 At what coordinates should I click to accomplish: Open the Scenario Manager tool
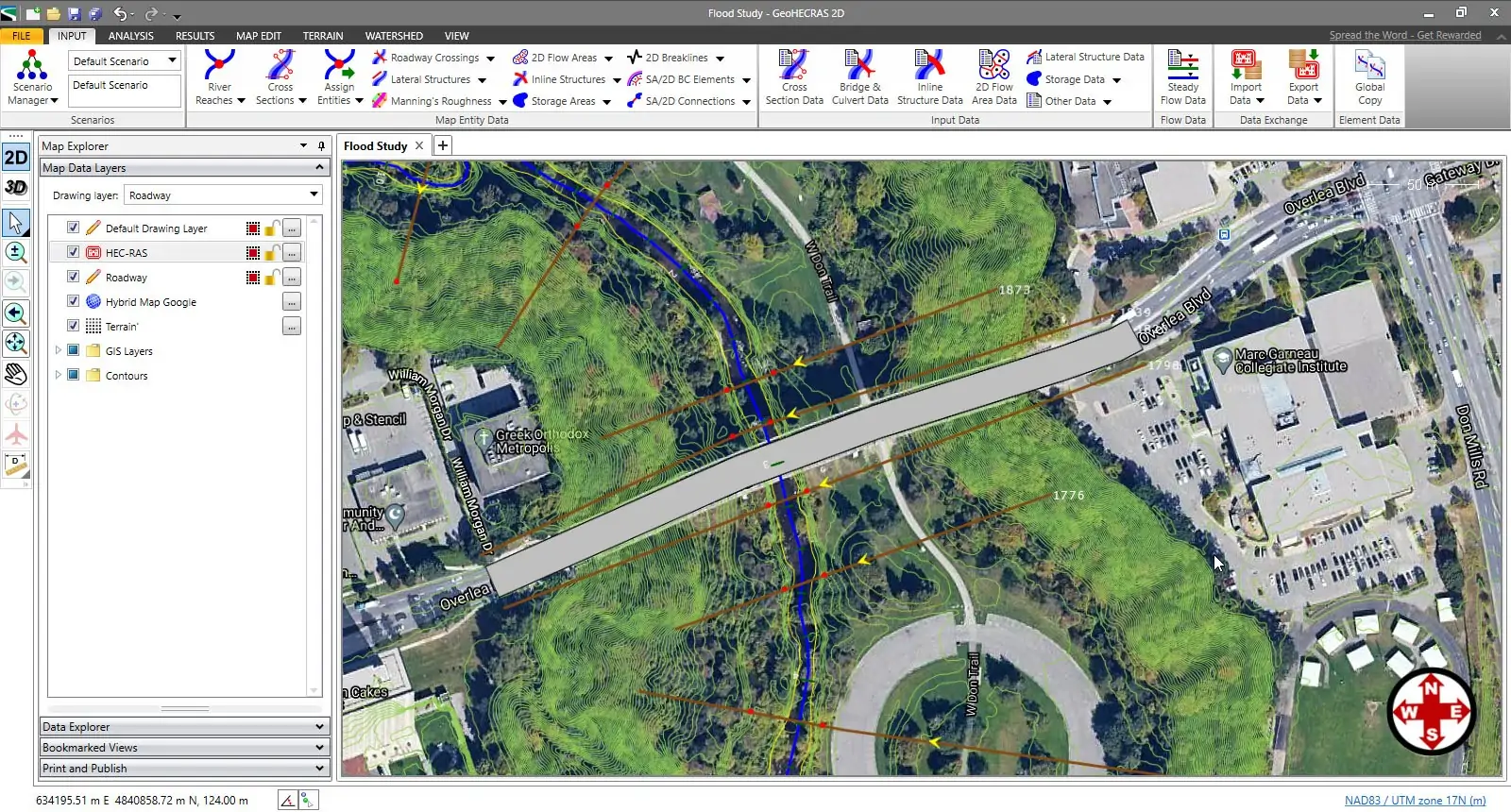click(x=32, y=77)
